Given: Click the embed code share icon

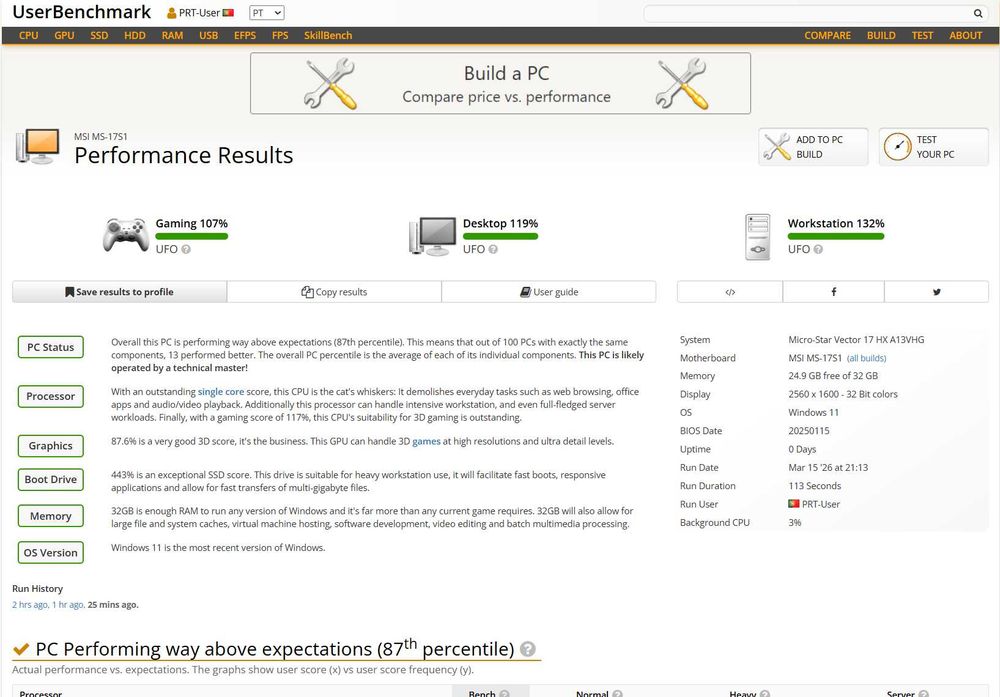Looking at the screenshot, I should (730, 292).
